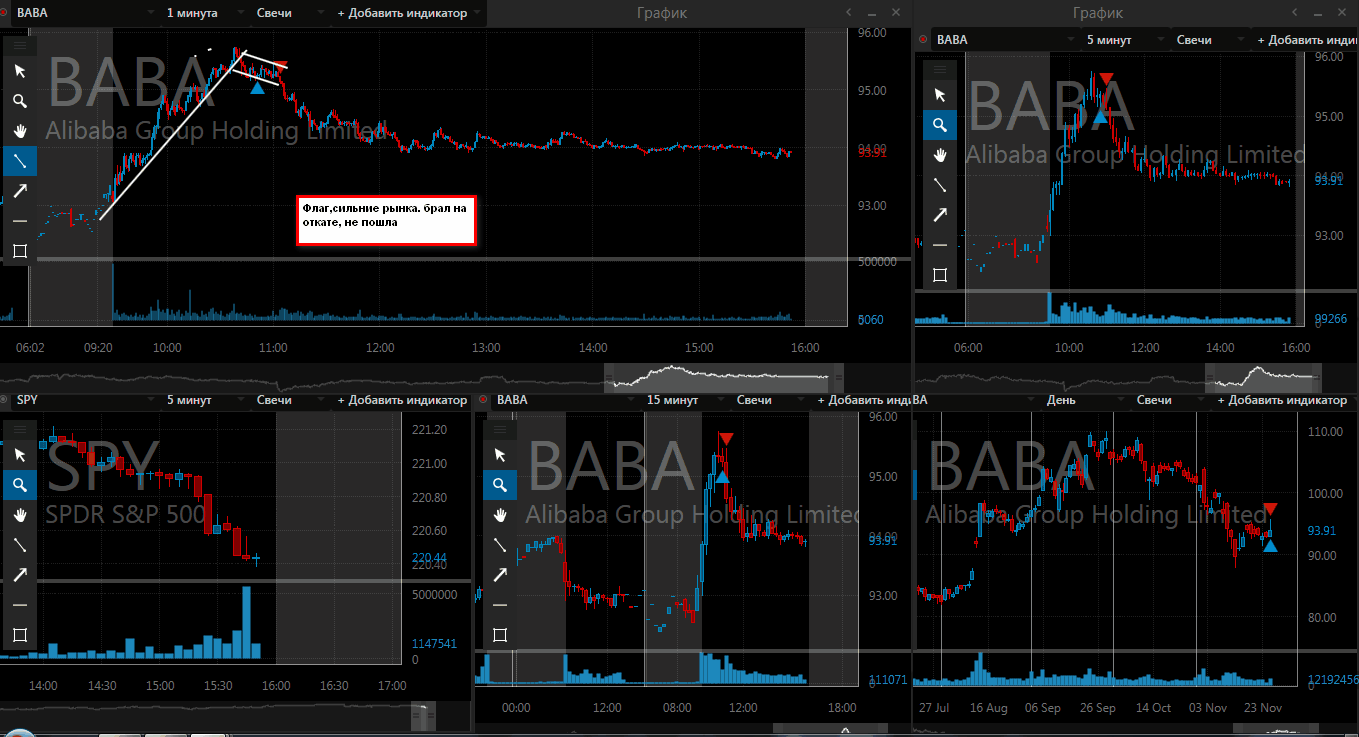Select the pointer tool on the 5-minute BABA chart

click(x=939, y=95)
